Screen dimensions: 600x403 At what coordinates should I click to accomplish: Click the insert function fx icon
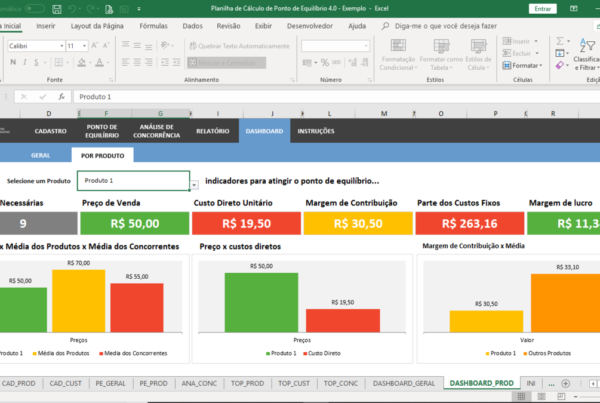coord(61,96)
